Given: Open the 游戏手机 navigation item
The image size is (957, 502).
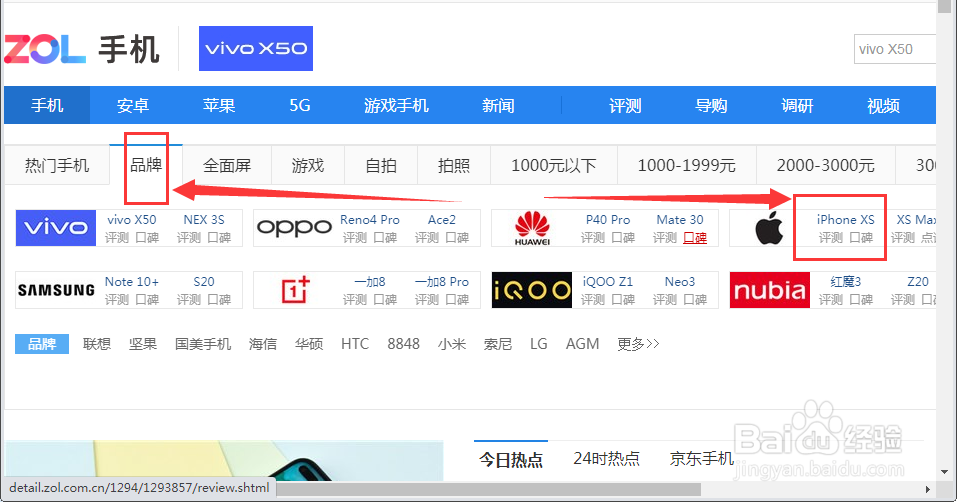Looking at the screenshot, I should [397, 106].
